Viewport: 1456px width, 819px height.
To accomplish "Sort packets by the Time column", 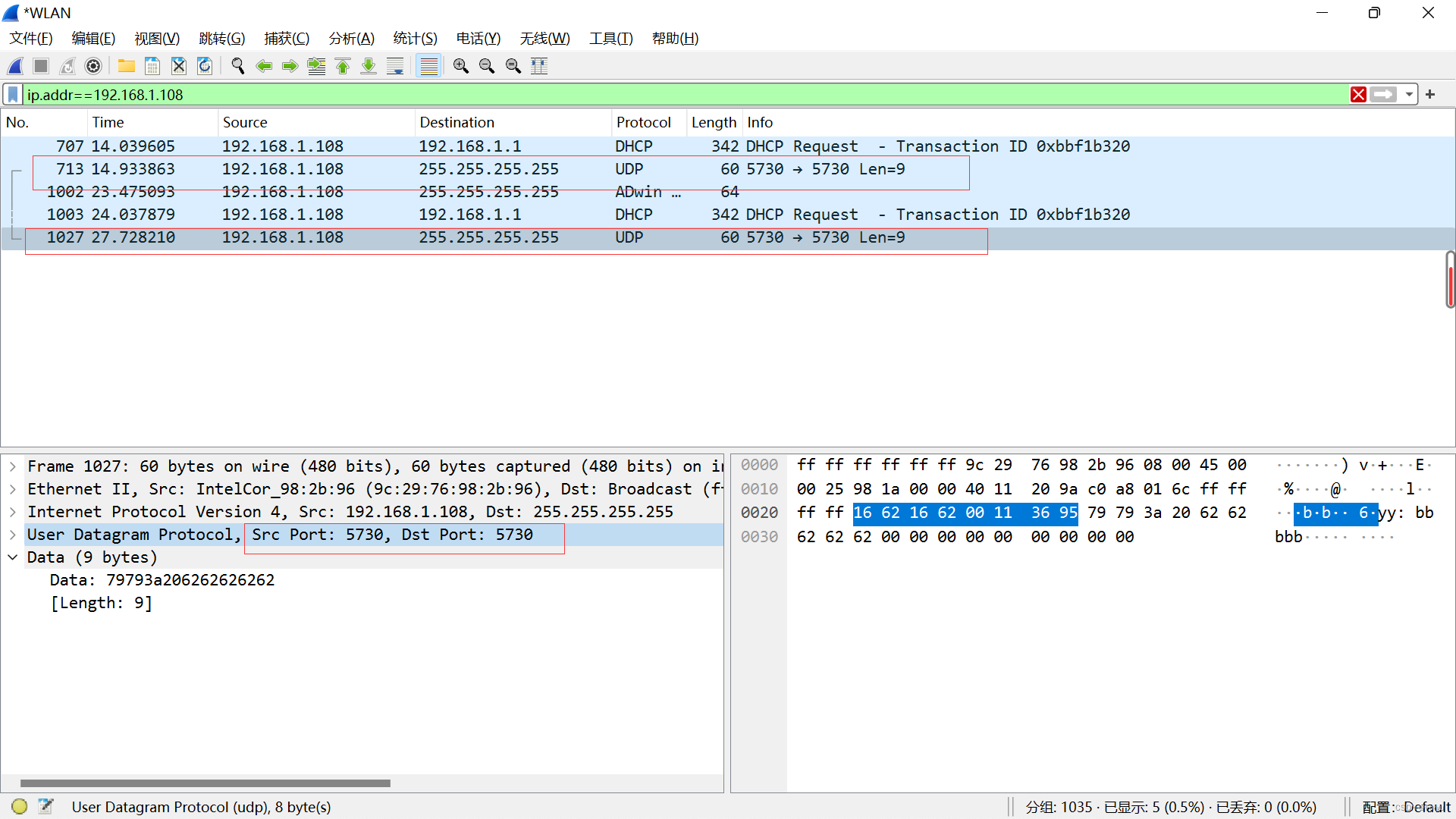I will click(152, 122).
